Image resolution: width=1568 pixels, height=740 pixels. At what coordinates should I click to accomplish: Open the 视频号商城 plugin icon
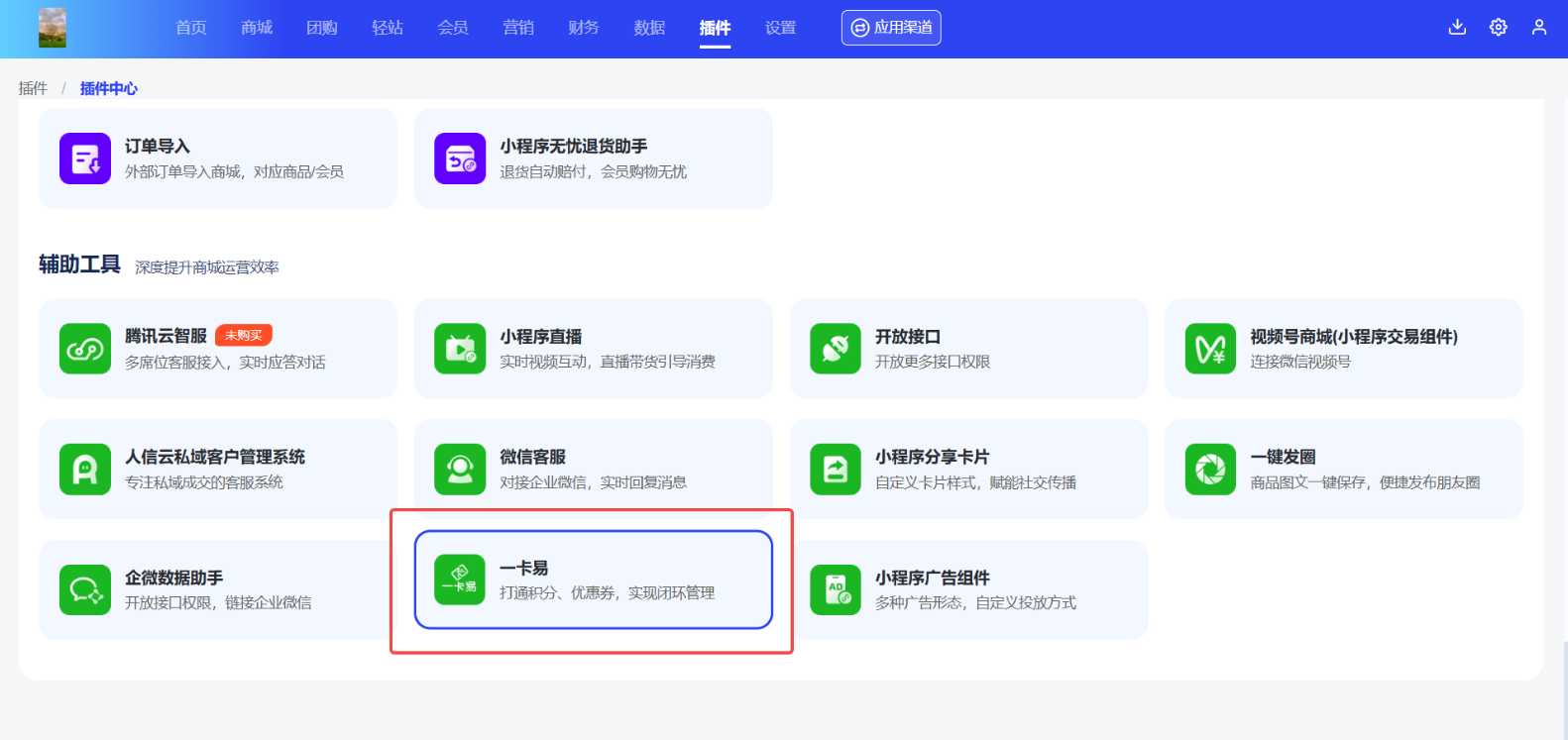pos(1210,349)
